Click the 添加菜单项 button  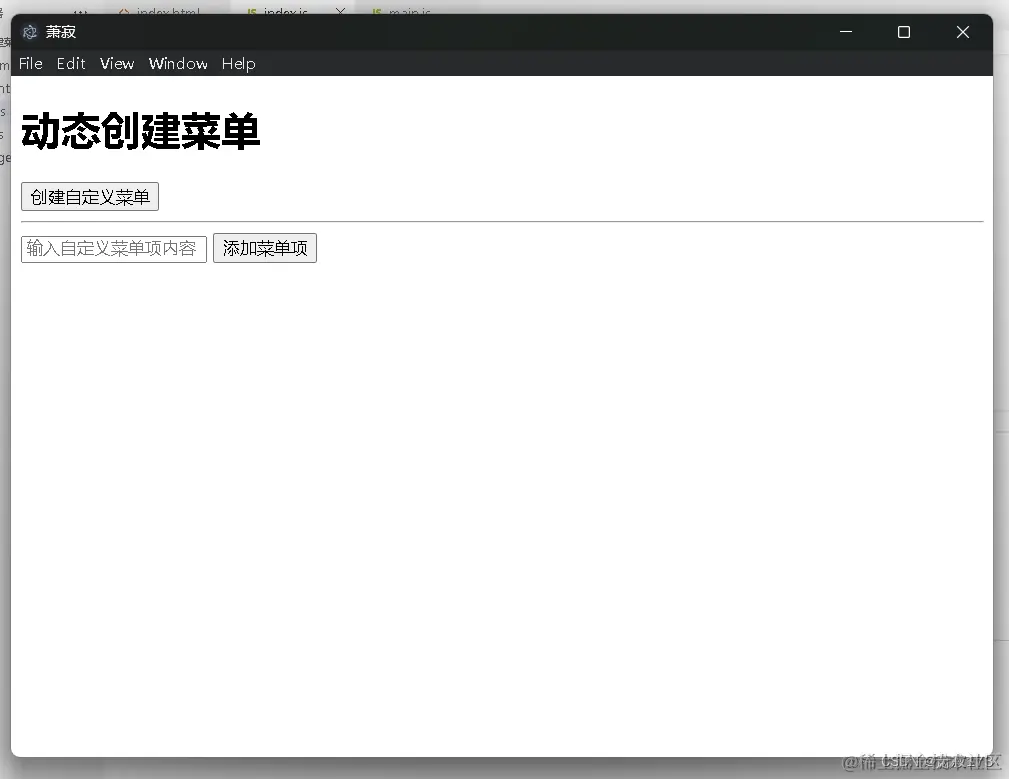coord(264,248)
